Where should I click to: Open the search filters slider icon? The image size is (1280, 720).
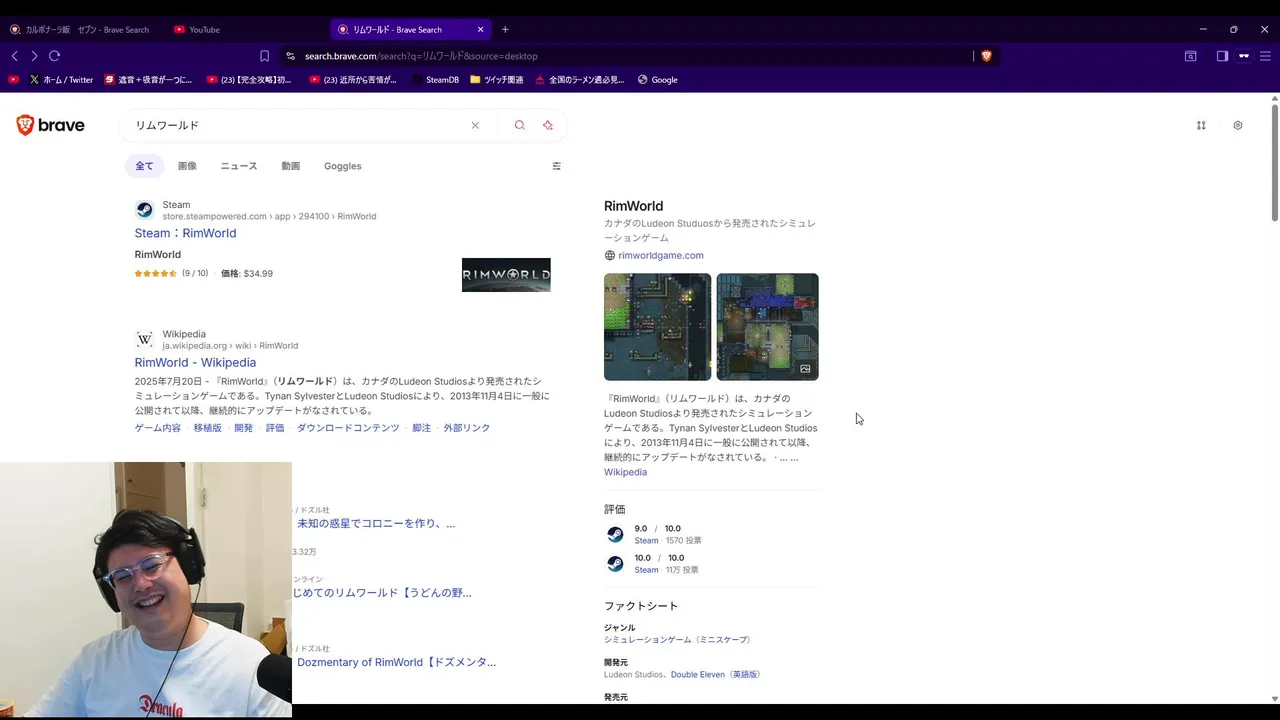click(557, 166)
